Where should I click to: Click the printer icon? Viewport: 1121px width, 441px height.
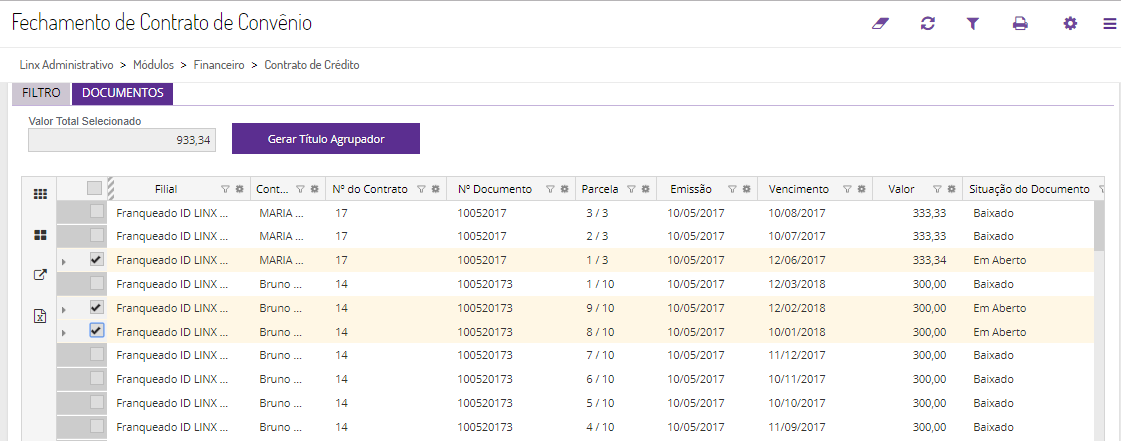tap(1020, 23)
